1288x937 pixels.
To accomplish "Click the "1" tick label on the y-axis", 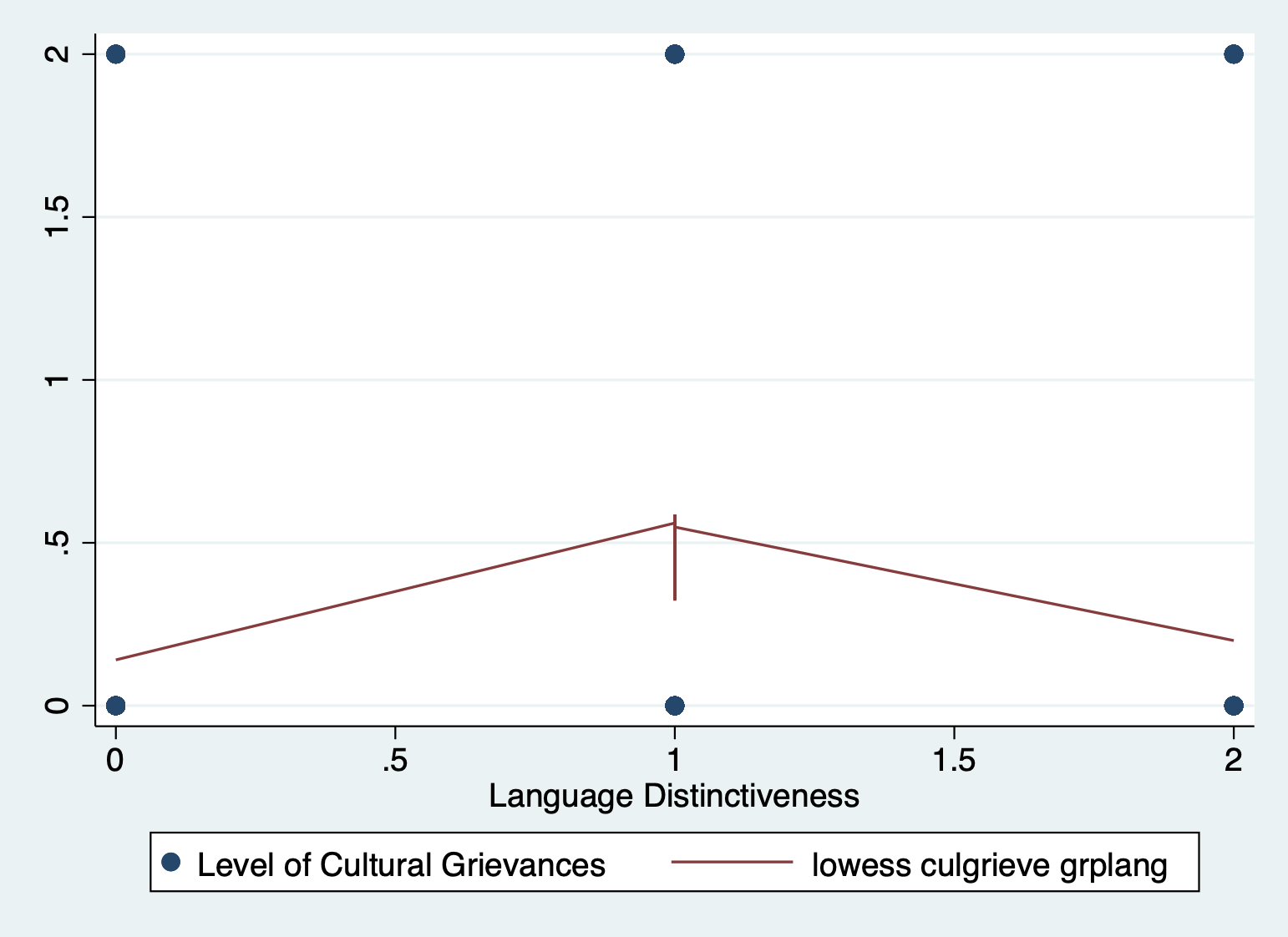I will coord(56,380).
